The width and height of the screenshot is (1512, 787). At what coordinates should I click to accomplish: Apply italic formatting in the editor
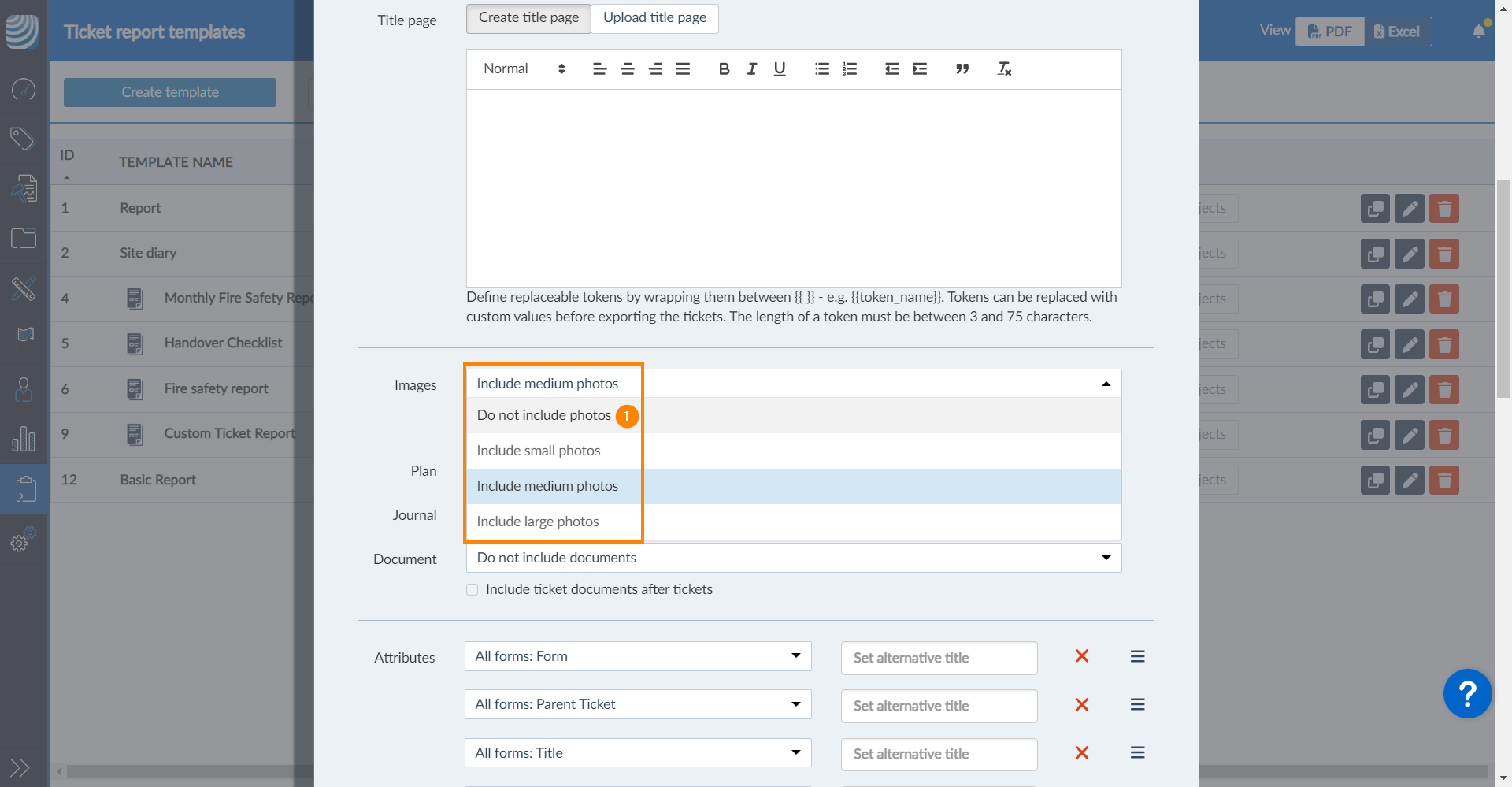pyautogui.click(x=752, y=69)
